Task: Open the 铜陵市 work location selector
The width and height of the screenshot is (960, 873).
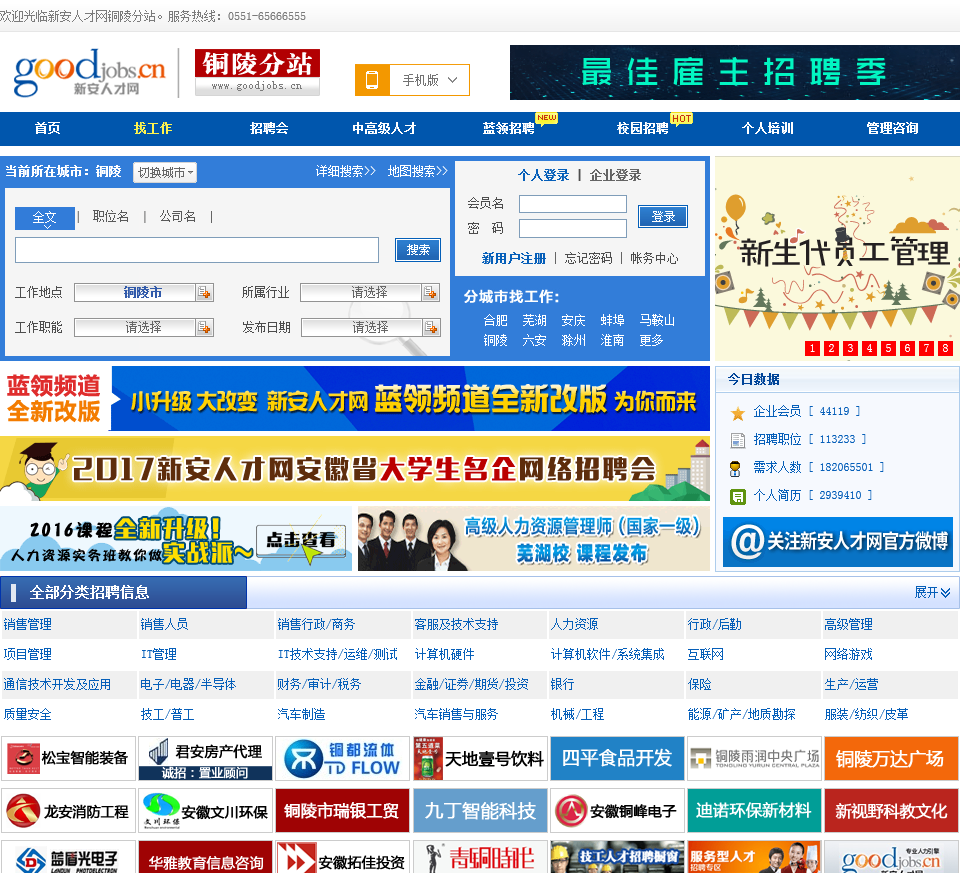Action: (x=143, y=293)
